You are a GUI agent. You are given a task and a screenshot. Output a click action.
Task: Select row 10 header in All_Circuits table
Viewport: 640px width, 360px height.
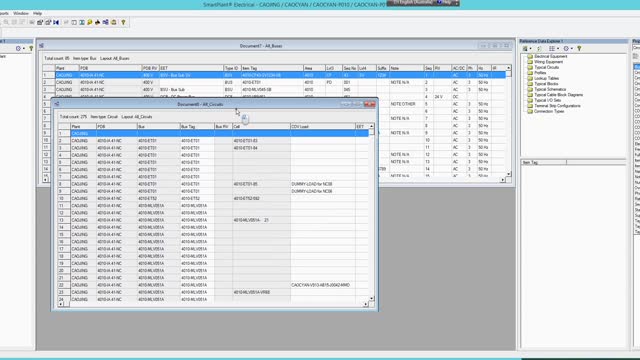tap(64, 198)
